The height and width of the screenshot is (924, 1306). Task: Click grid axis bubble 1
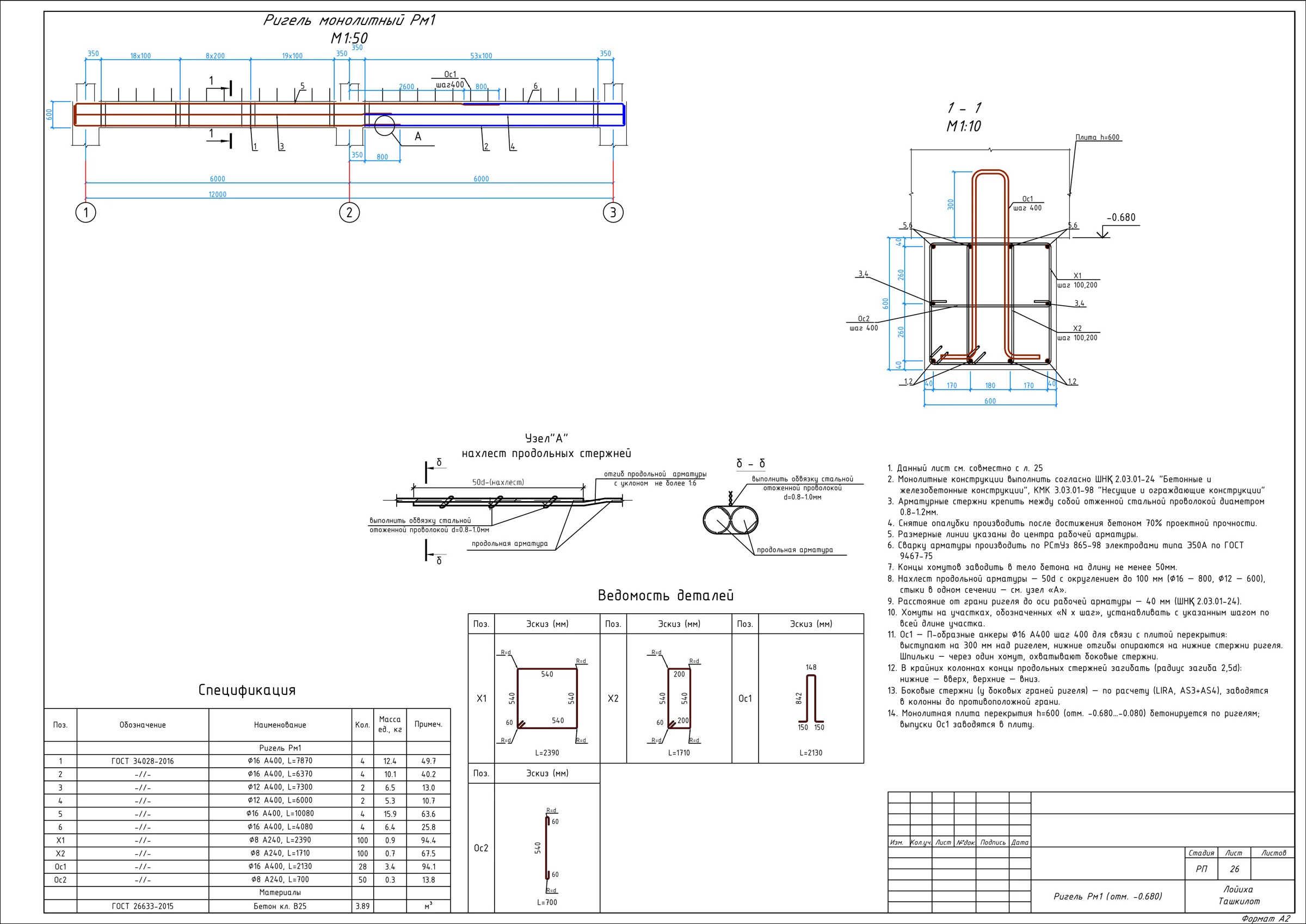(x=86, y=212)
